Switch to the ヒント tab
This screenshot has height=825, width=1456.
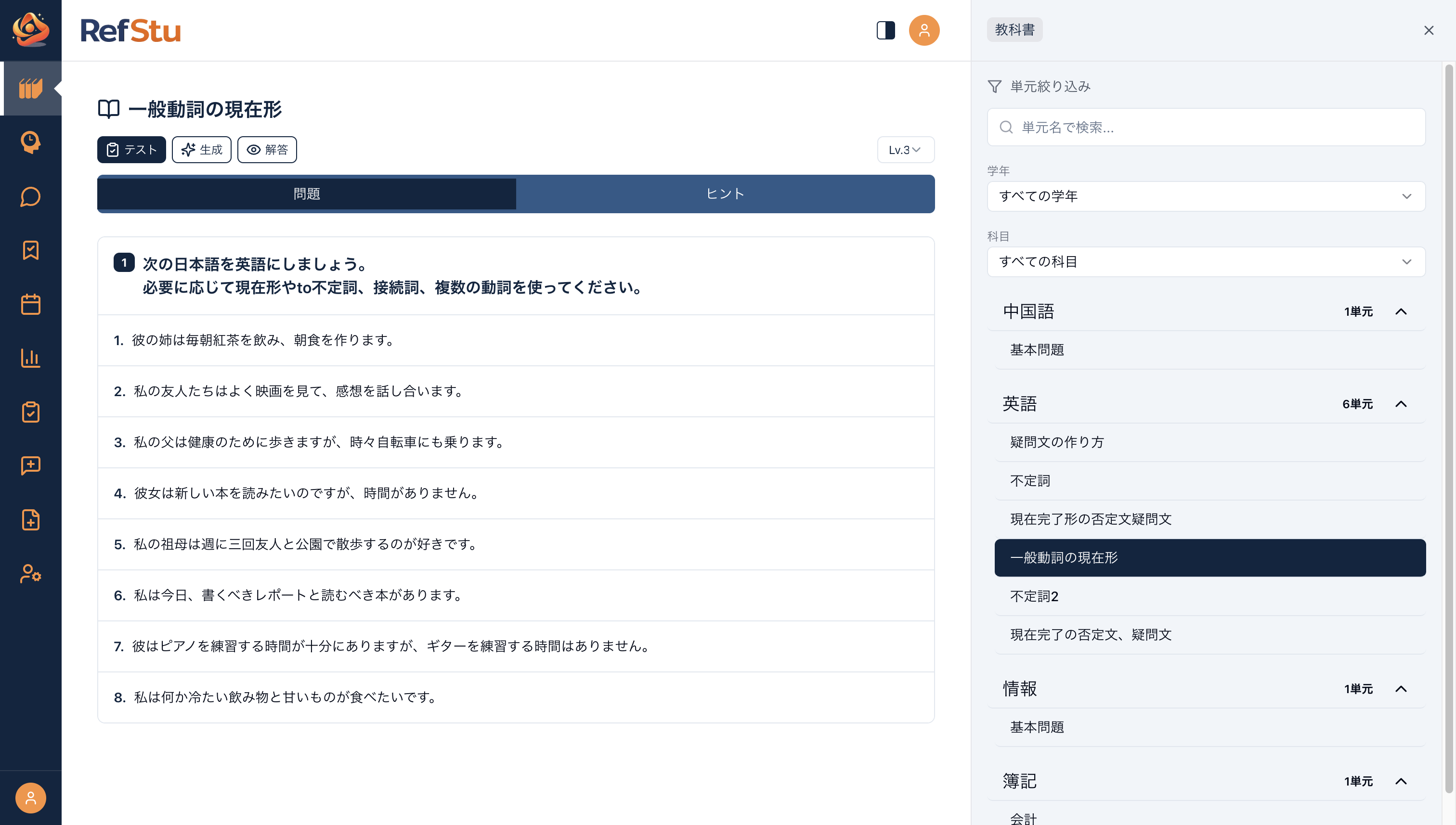(725, 194)
